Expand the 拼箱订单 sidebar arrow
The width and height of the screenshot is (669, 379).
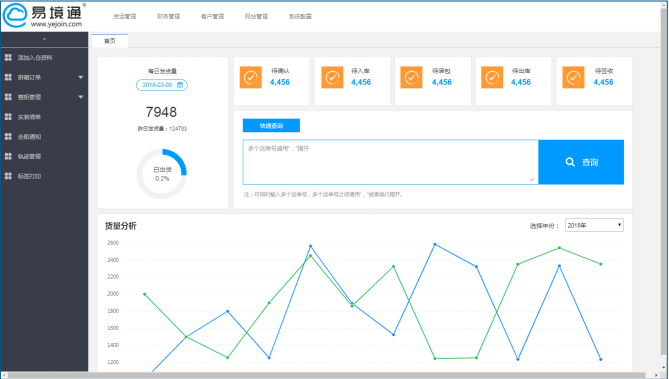tap(81, 77)
